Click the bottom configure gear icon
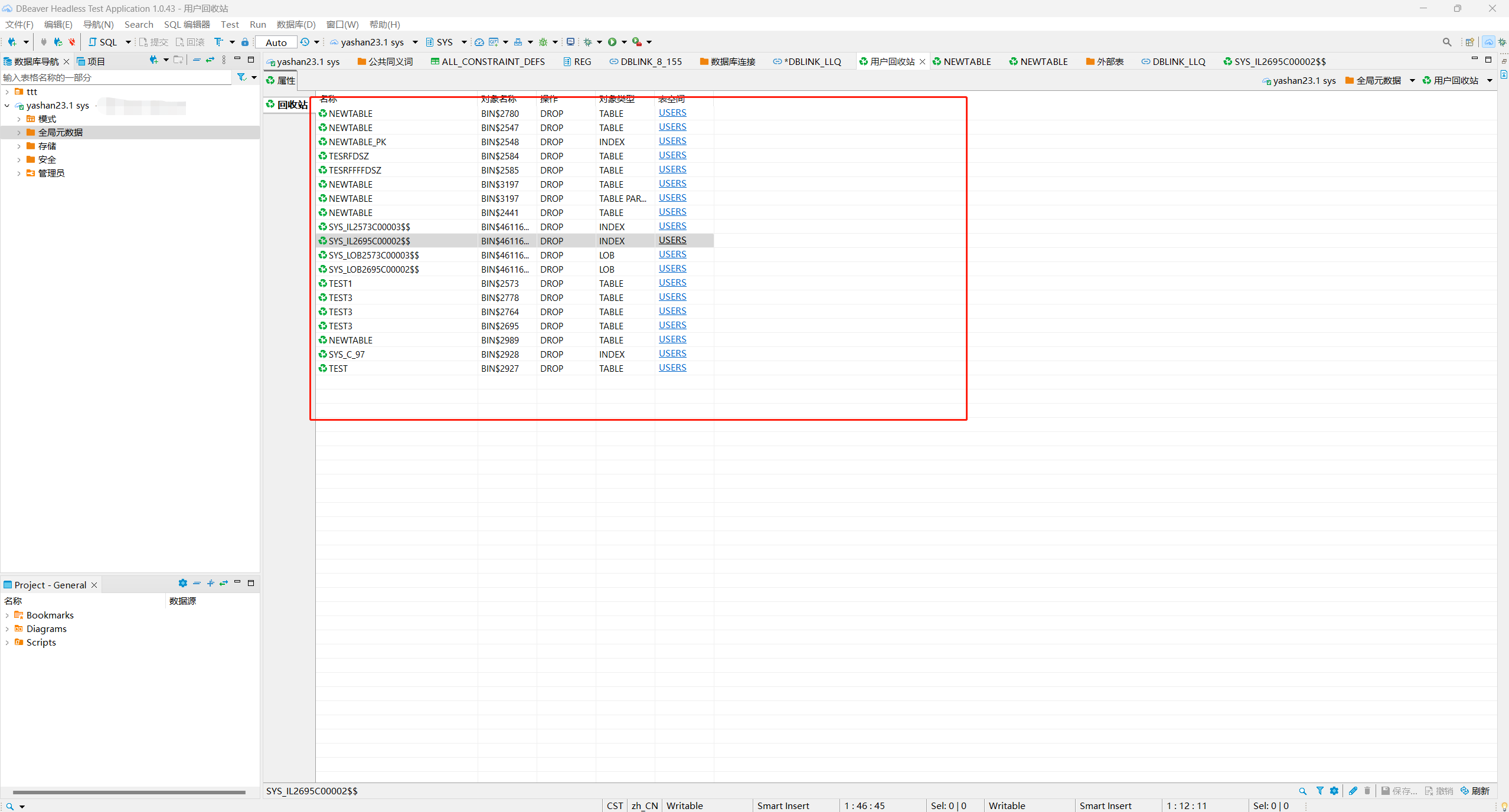The width and height of the screenshot is (1509, 812). (1334, 791)
